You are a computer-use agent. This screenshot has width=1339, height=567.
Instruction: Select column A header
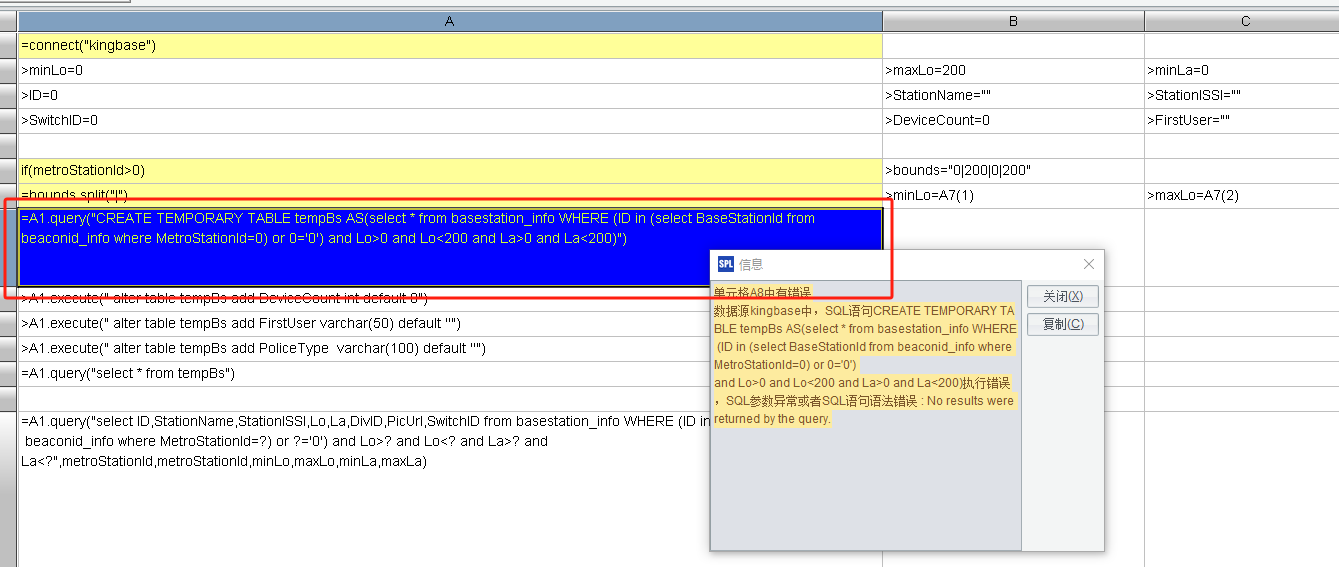coord(449,21)
